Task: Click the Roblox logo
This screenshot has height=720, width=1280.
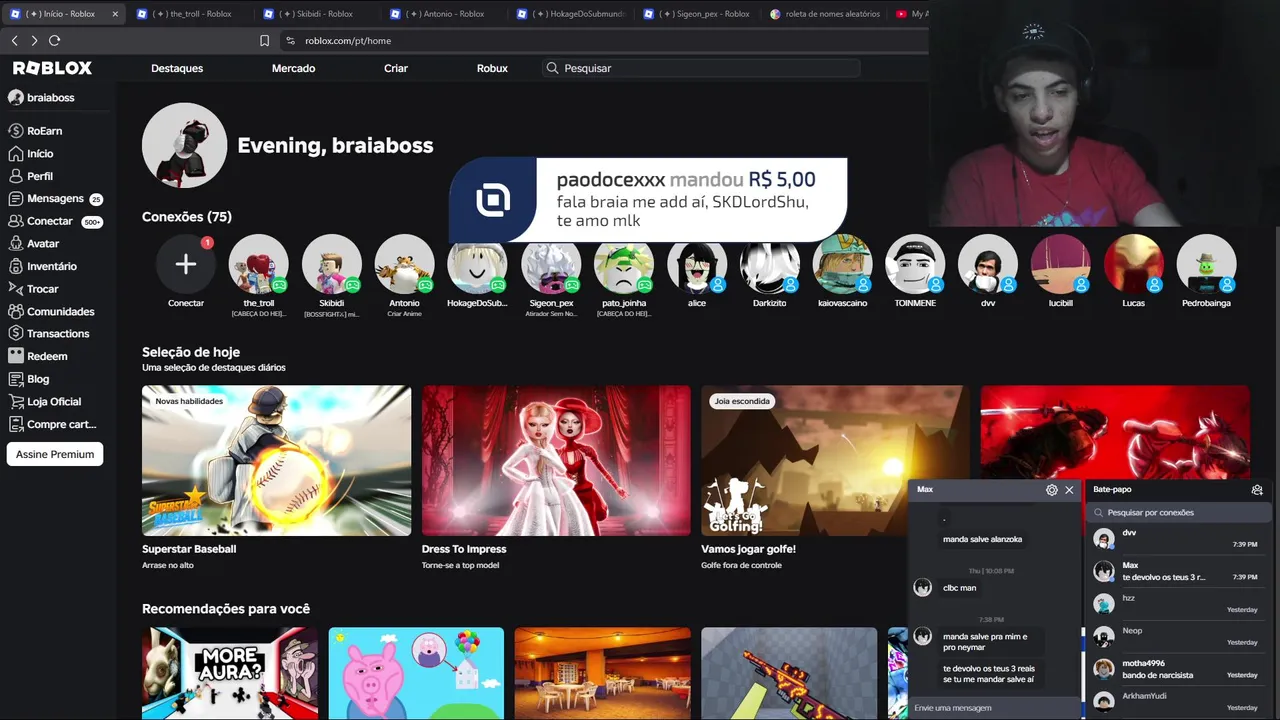Action: coord(52,68)
